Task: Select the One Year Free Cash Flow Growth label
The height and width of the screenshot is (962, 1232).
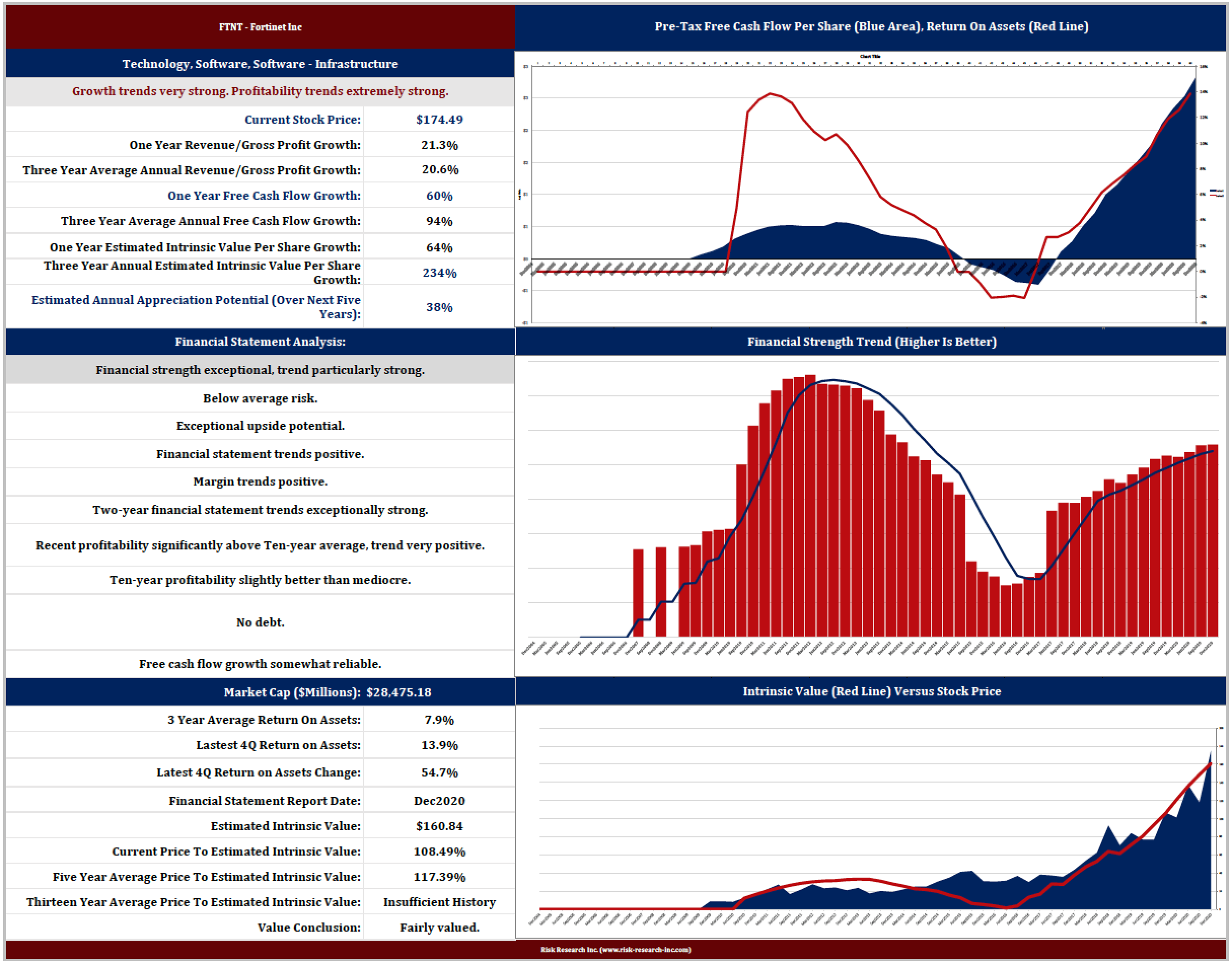Action: click(x=264, y=196)
